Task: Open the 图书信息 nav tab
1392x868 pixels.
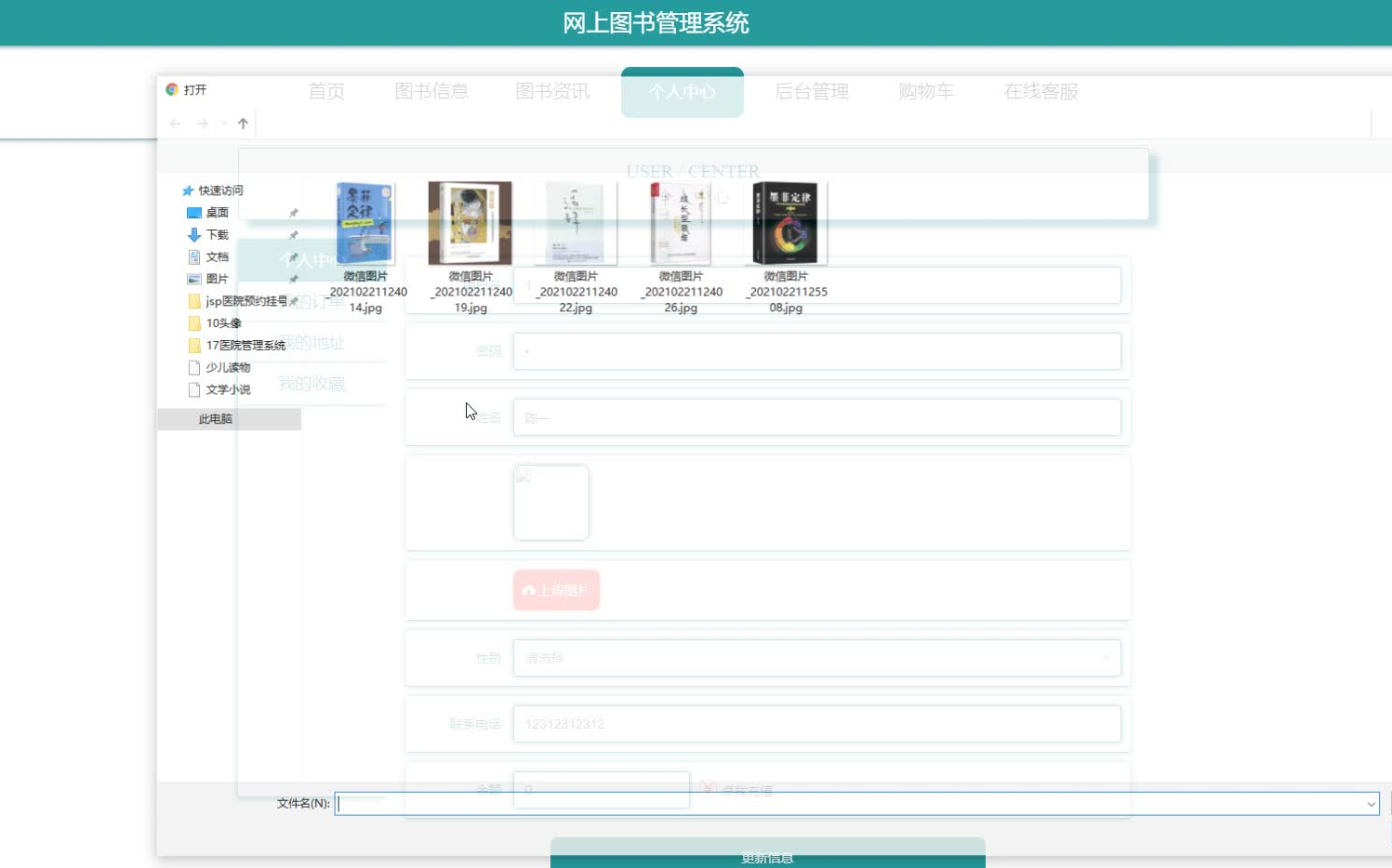Action: (431, 91)
